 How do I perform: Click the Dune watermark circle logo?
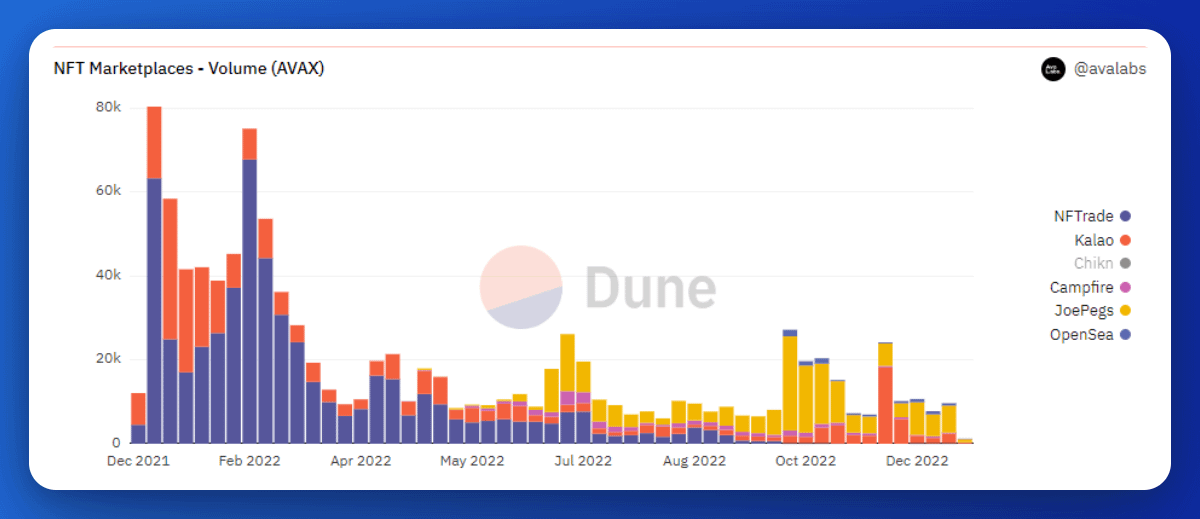(x=521, y=287)
